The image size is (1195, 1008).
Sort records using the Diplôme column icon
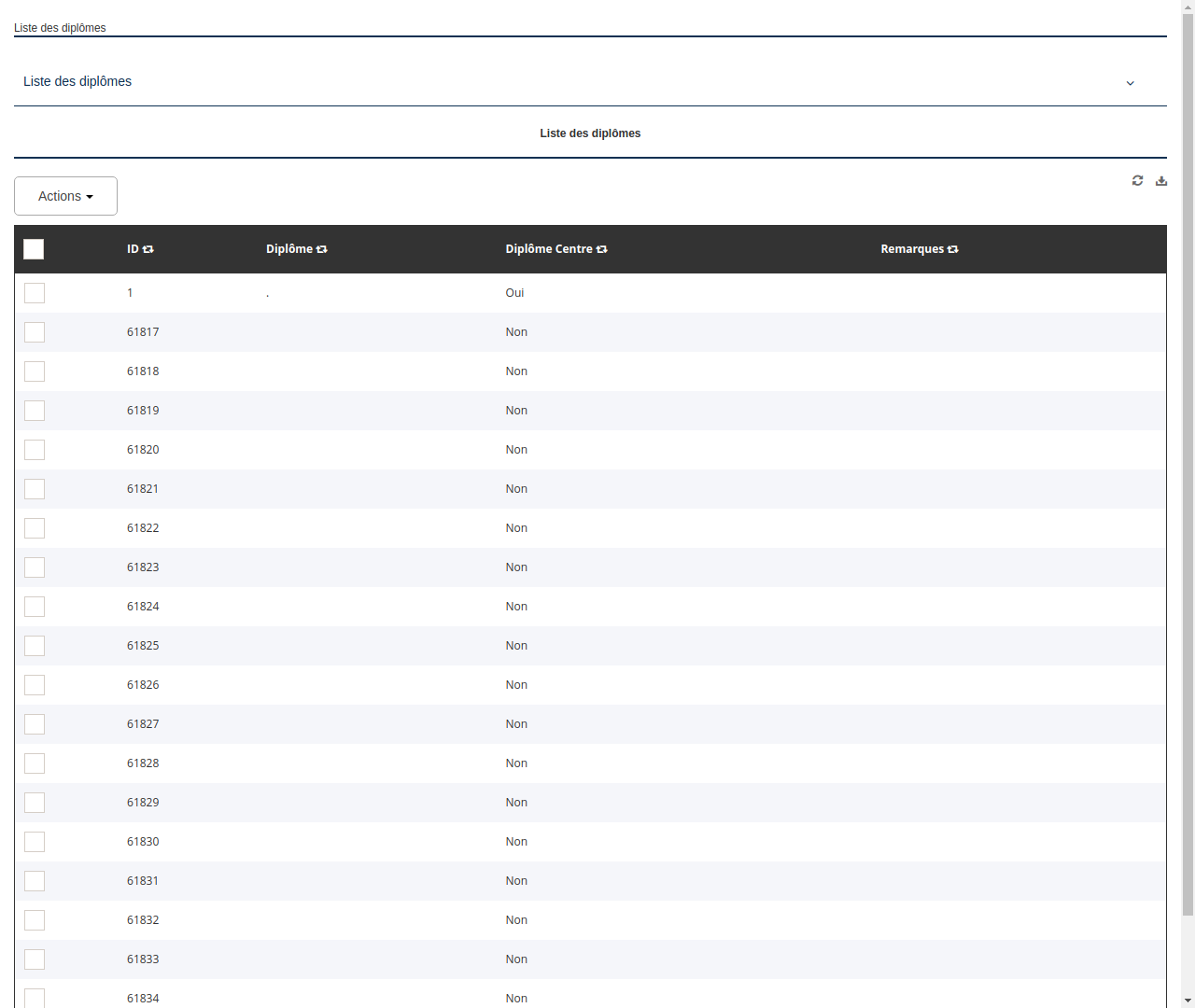[321, 249]
